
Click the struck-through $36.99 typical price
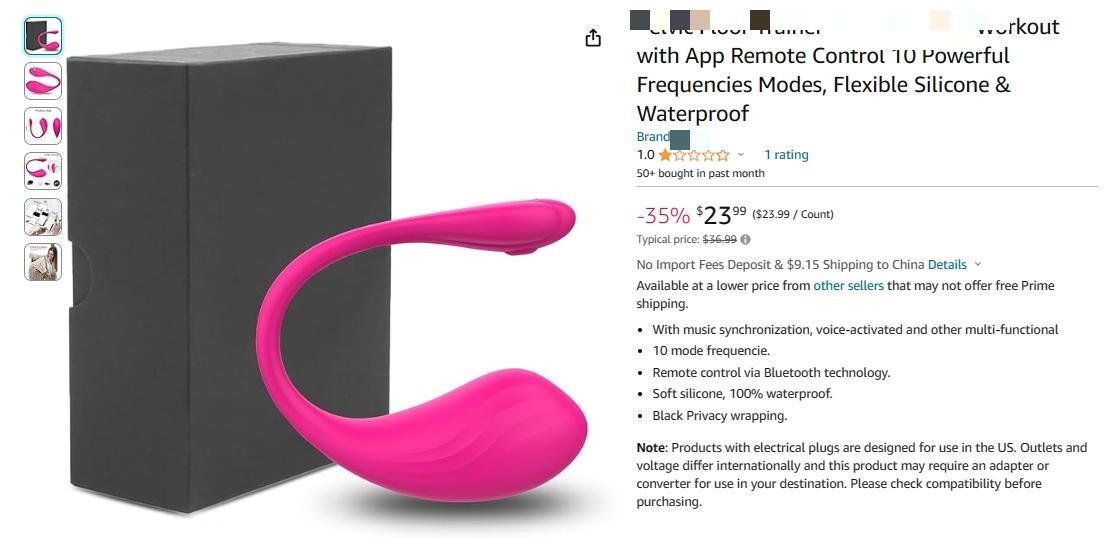coord(720,239)
